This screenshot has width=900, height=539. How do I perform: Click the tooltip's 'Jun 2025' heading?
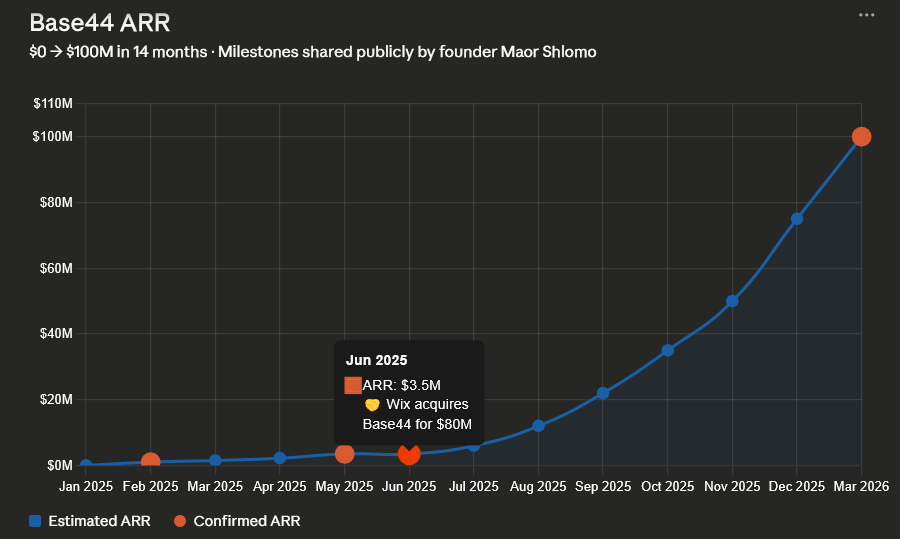[377, 360]
